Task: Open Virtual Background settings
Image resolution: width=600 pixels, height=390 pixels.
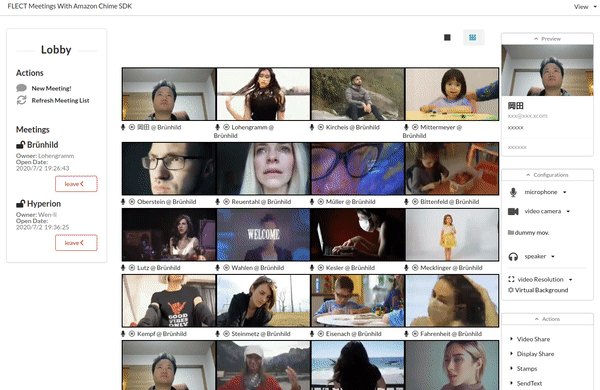Action: click(541, 290)
